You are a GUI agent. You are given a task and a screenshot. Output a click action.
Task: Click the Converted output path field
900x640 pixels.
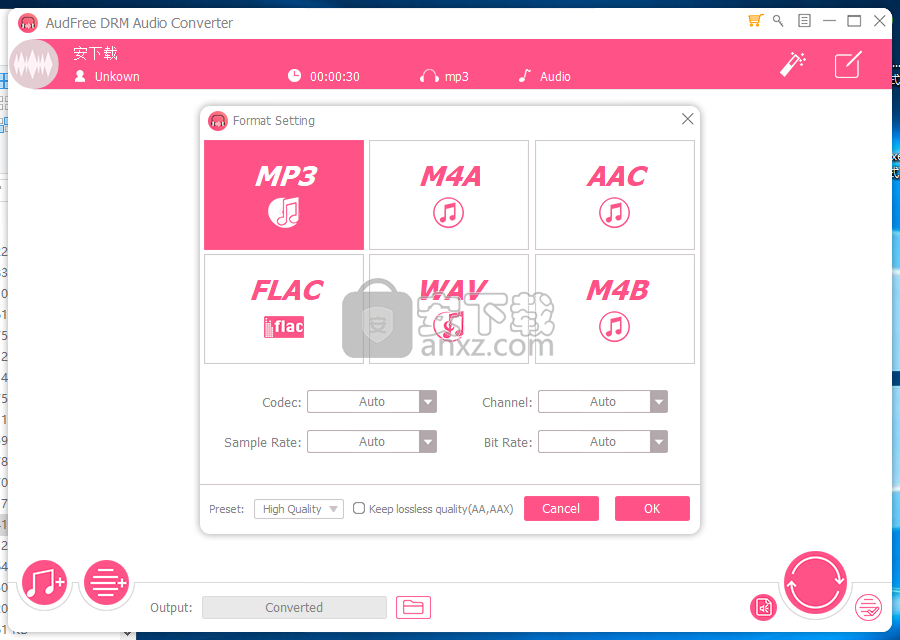[x=294, y=607]
